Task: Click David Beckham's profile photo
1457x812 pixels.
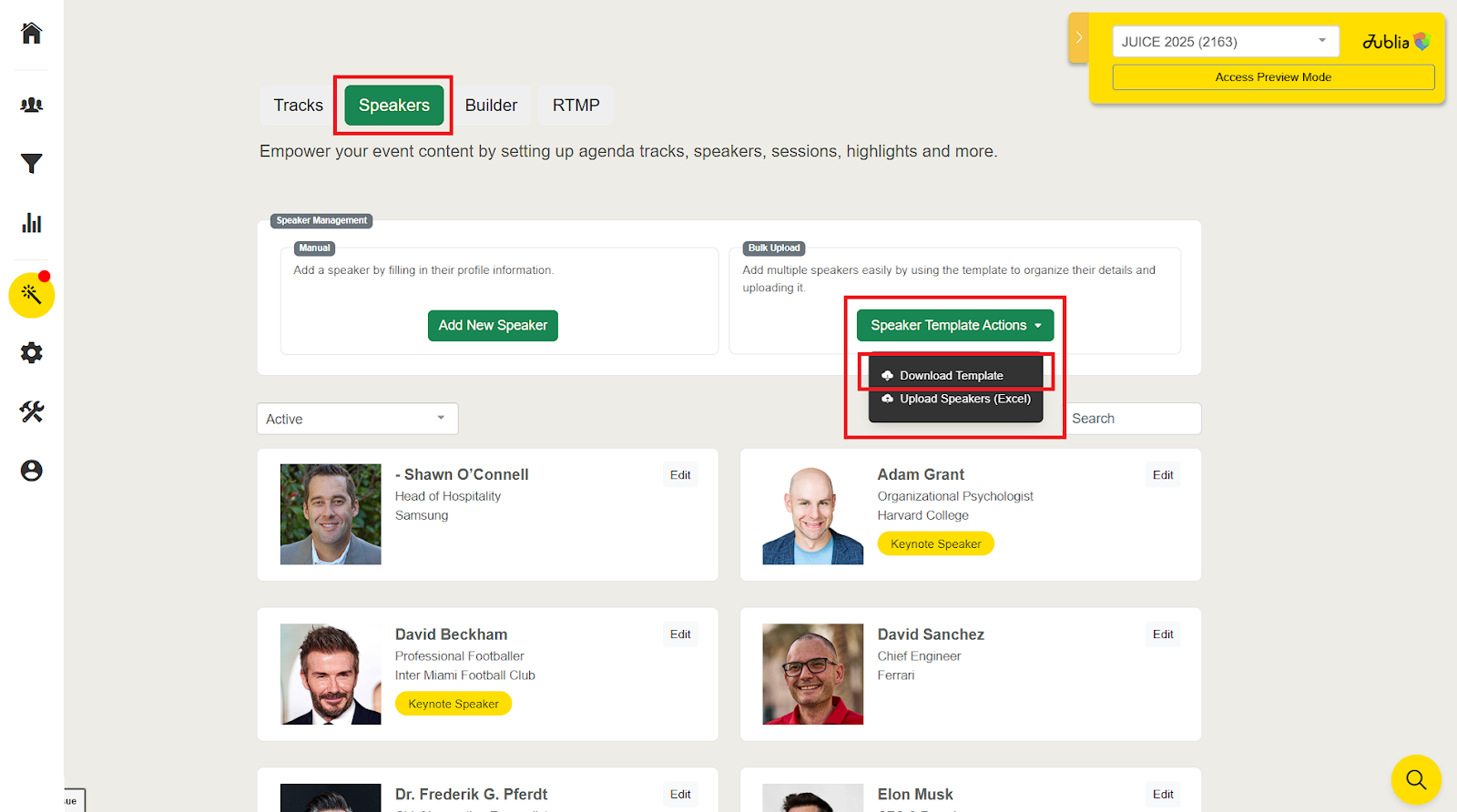Action: [331, 674]
